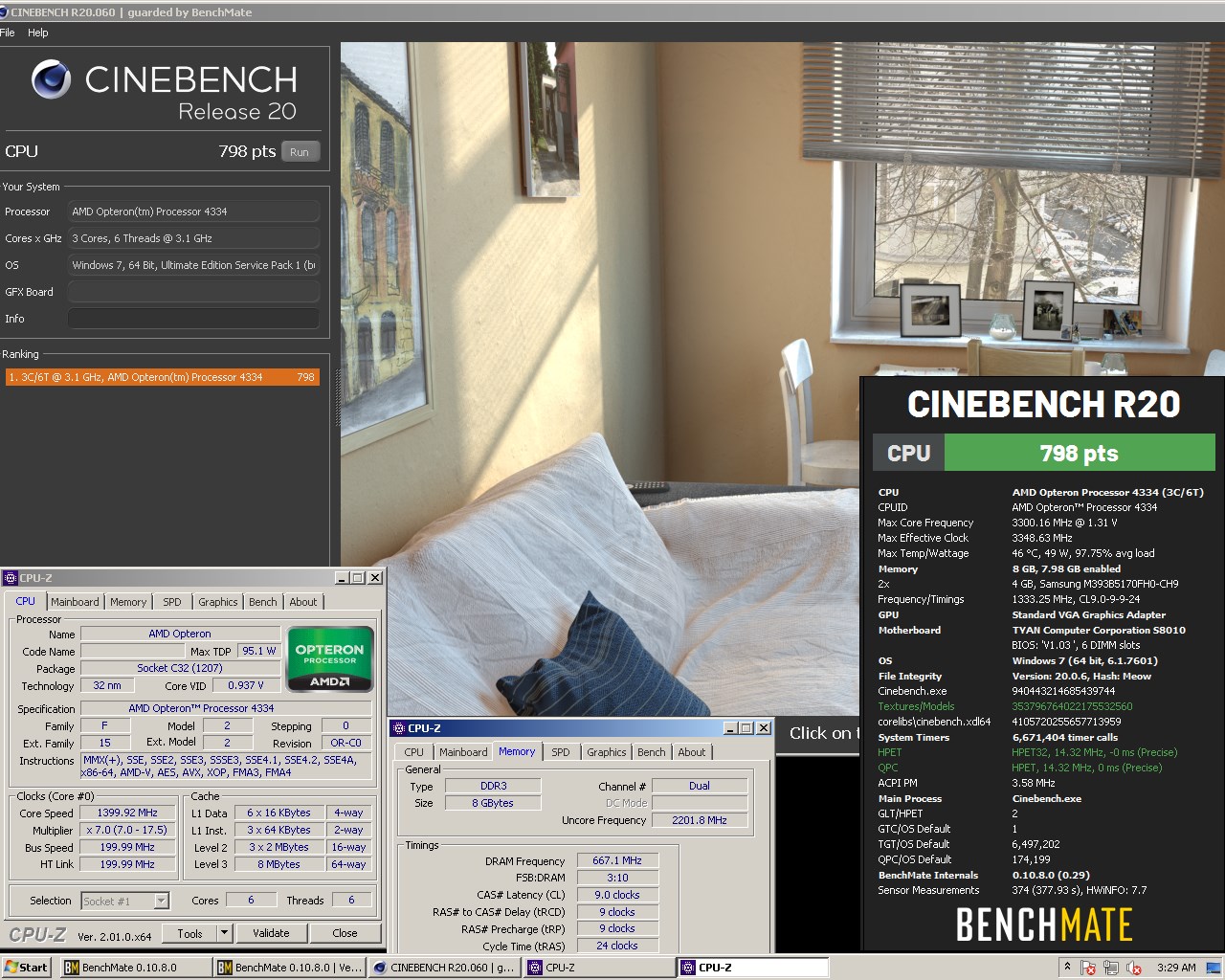Switch to the BenchMate 0.10.8.0 | Ve... taskbar item
This screenshot has width=1225, height=980.
290,968
